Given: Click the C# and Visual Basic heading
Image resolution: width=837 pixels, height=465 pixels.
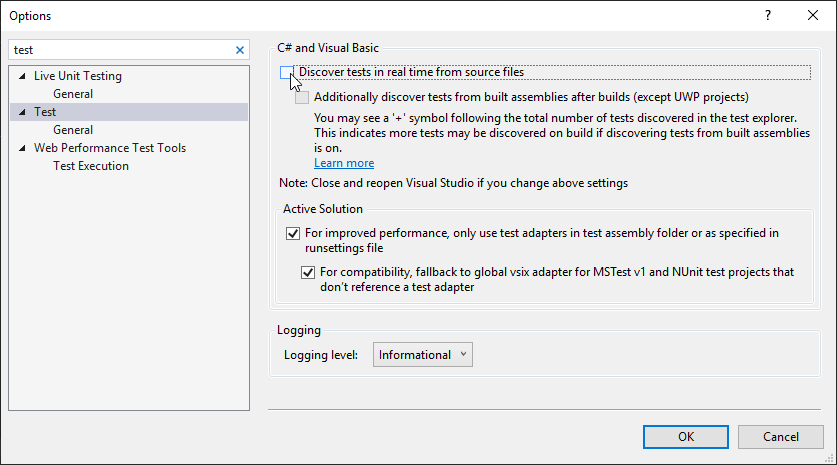Looking at the screenshot, I should coord(328,48).
